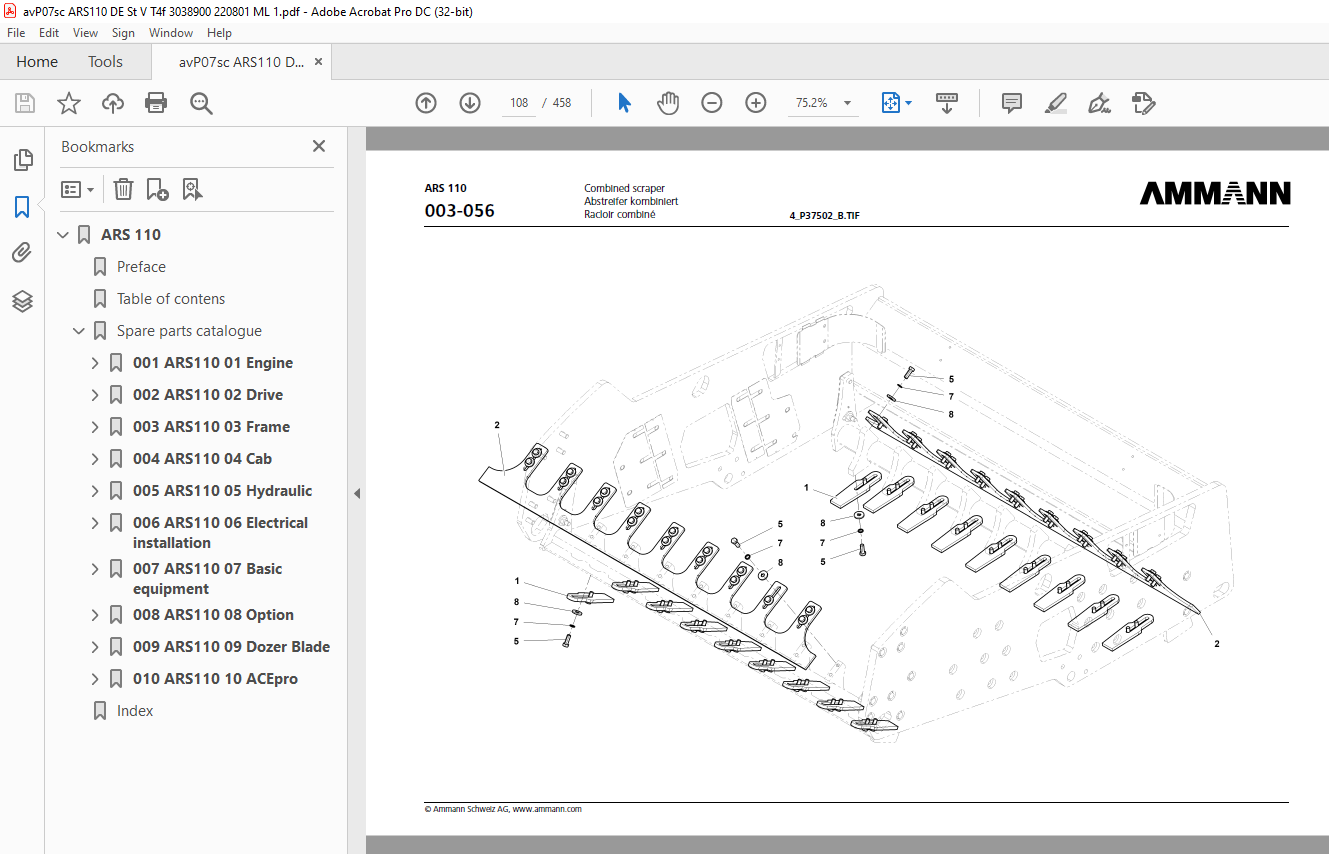Click the Spare parts catalogue bookmark label
The height and width of the screenshot is (854, 1329).
189,331
